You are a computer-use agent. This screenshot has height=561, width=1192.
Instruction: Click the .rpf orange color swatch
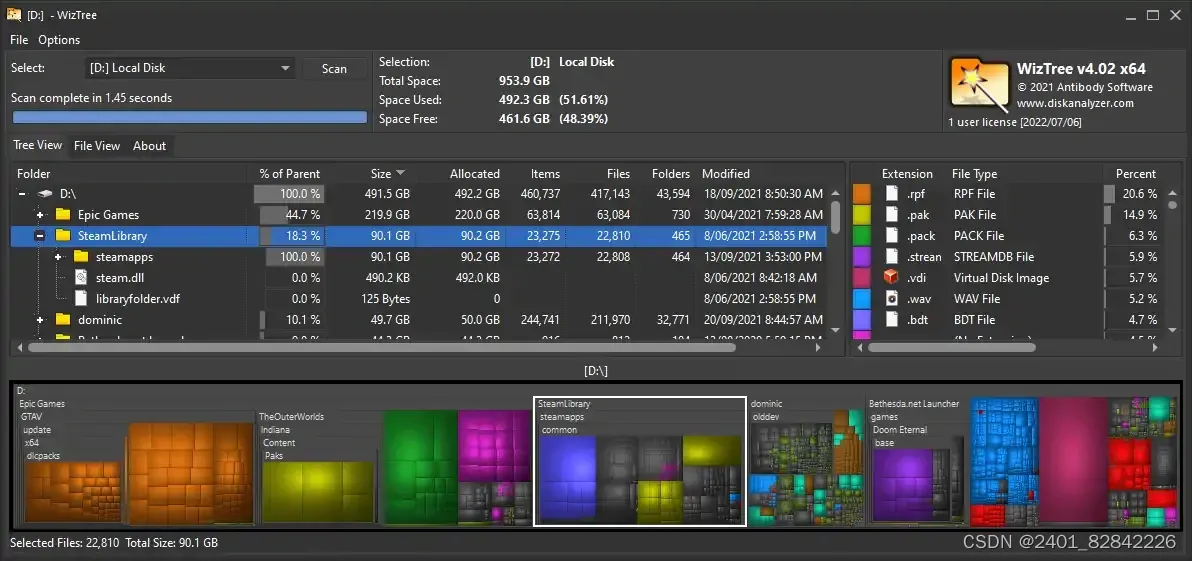coord(861,194)
